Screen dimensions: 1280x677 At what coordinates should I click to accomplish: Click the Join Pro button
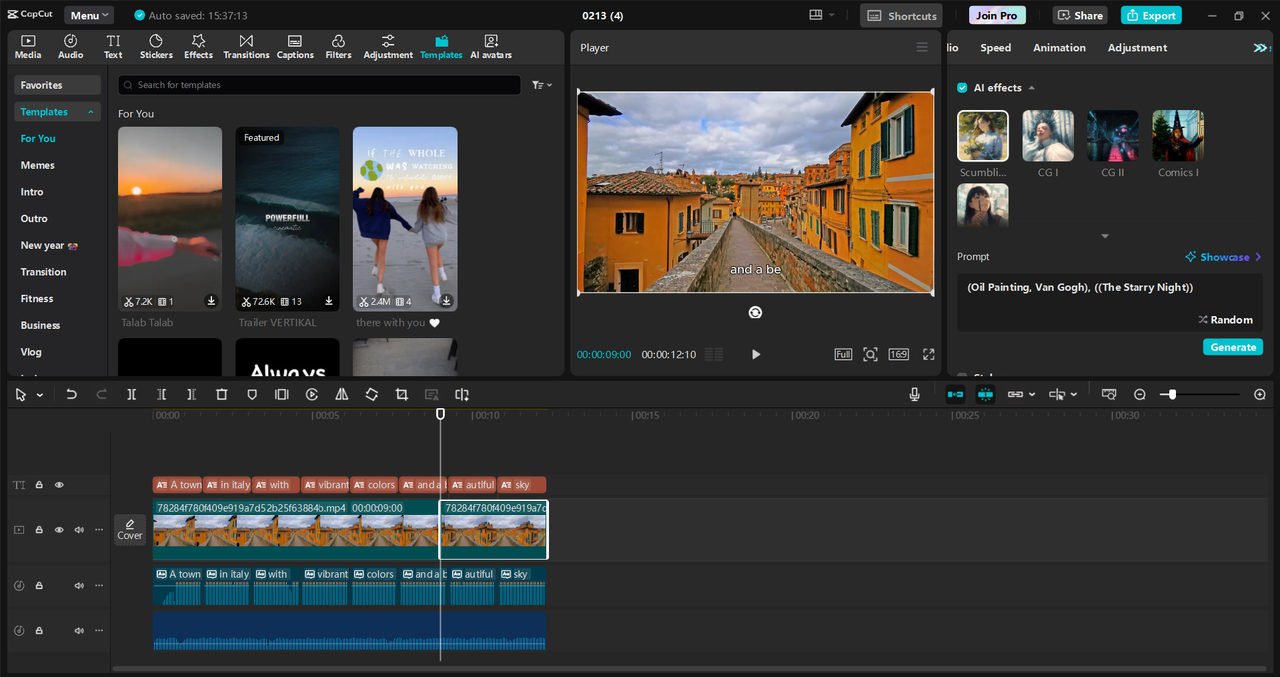[x=997, y=15]
